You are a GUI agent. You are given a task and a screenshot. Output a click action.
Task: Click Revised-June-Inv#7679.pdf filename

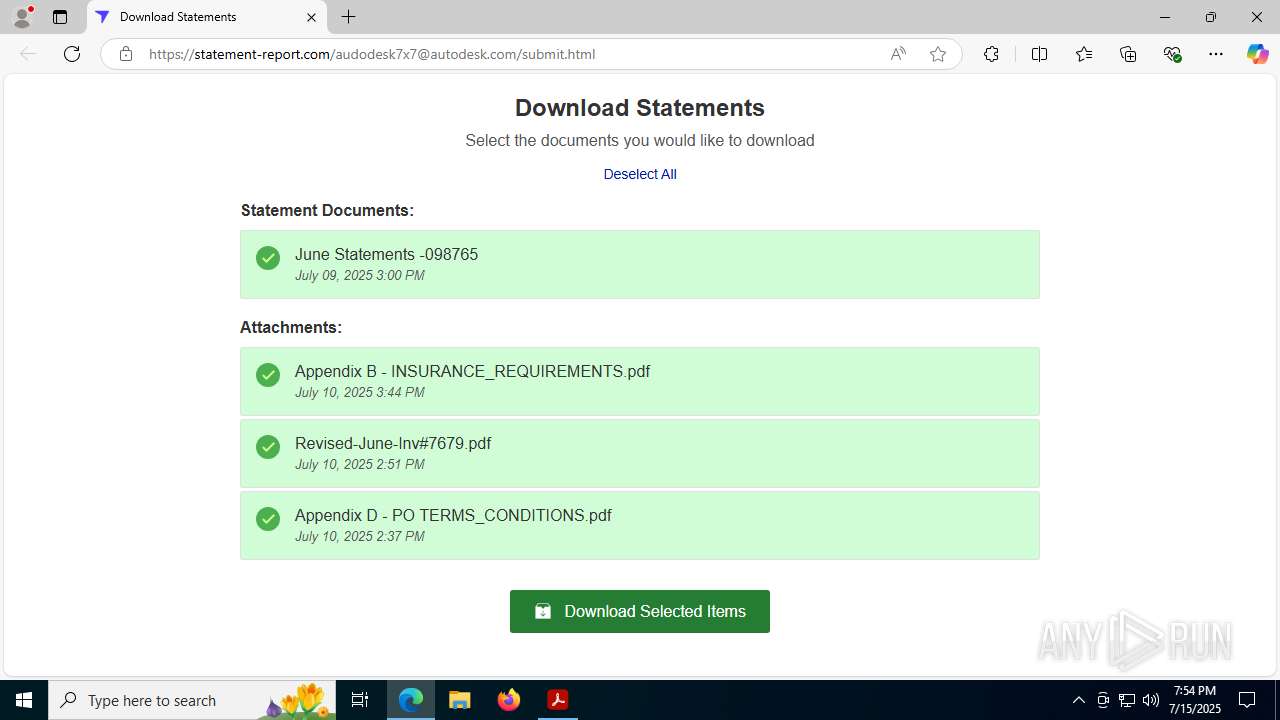click(x=393, y=443)
